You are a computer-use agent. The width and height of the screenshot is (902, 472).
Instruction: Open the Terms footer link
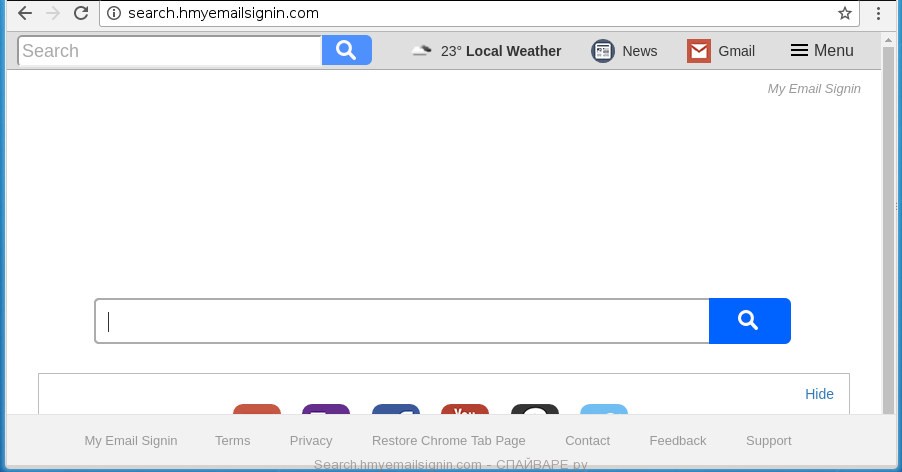[x=232, y=440]
